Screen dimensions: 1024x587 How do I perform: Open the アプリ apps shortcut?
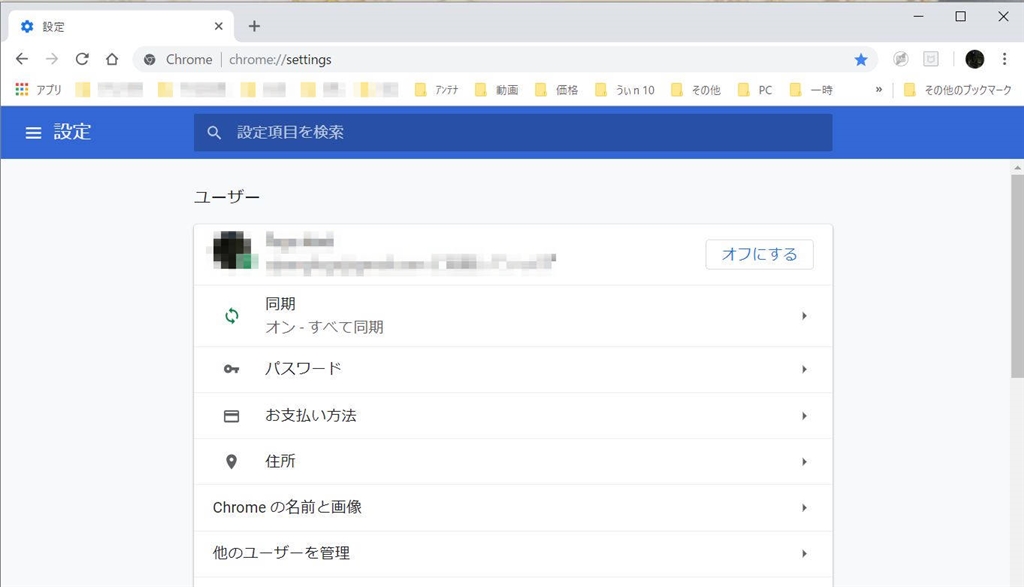click(38, 89)
